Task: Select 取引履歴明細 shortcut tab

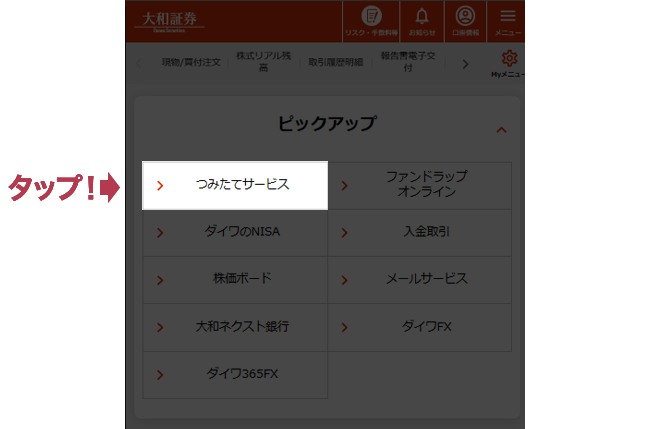Action: coord(335,62)
